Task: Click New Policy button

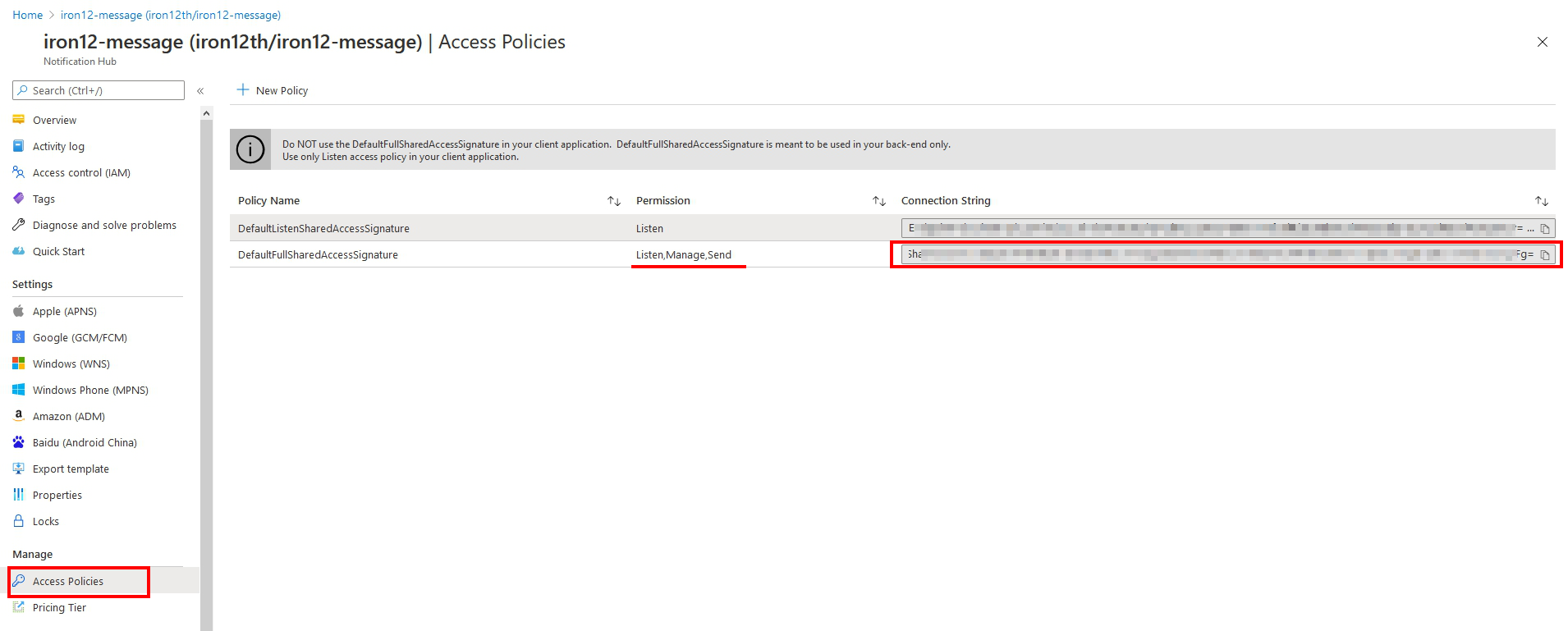Action: pyautogui.click(x=273, y=90)
